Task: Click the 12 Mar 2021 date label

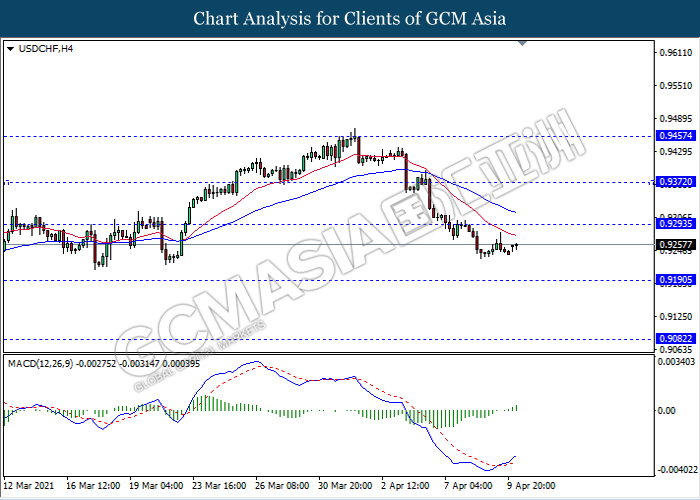Action: (29, 485)
